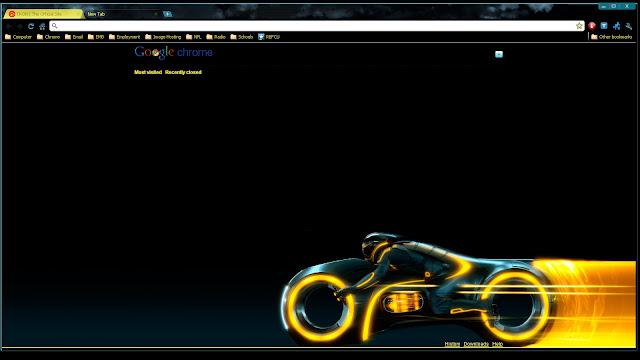Open the Other bookmarks folder

click(611, 37)
